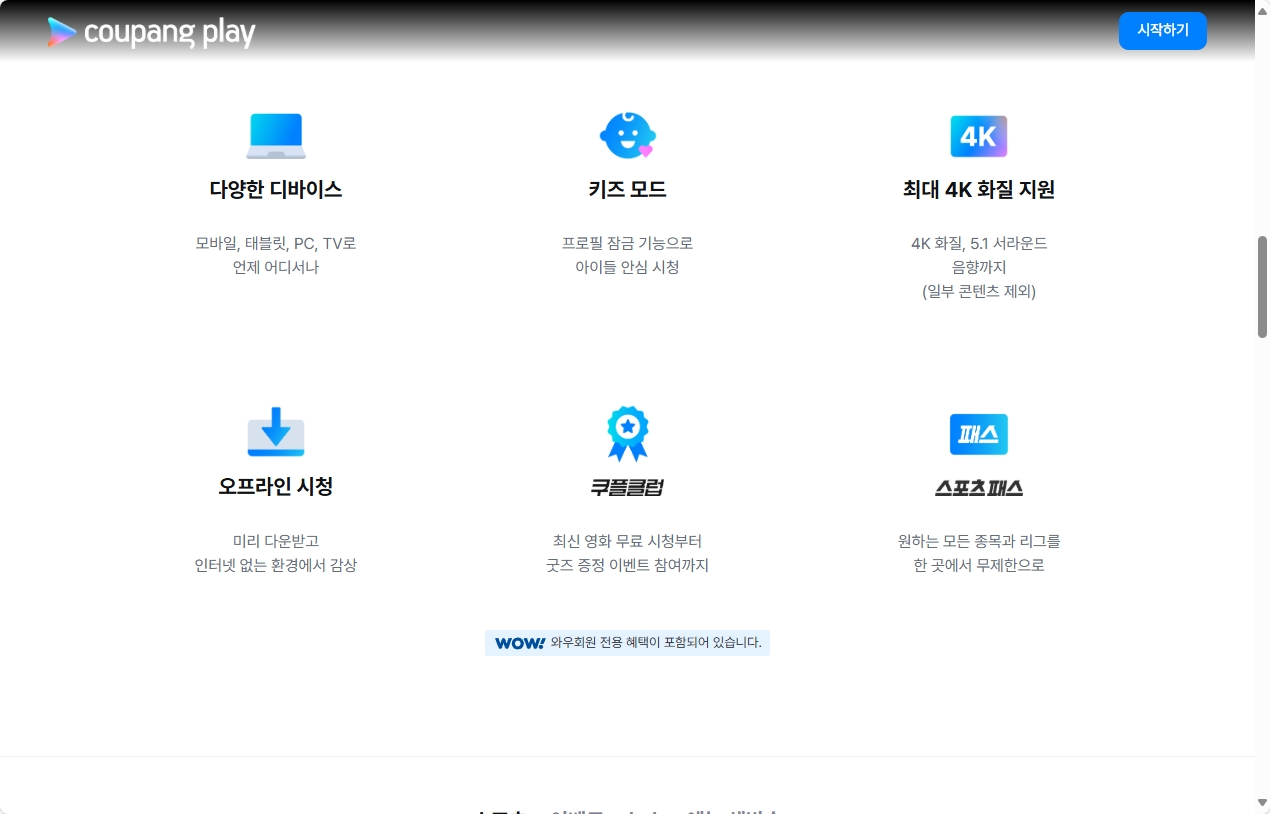Click the kids mode baby face icon
This screenshot has width=1270, height=814.
(627, 135)
